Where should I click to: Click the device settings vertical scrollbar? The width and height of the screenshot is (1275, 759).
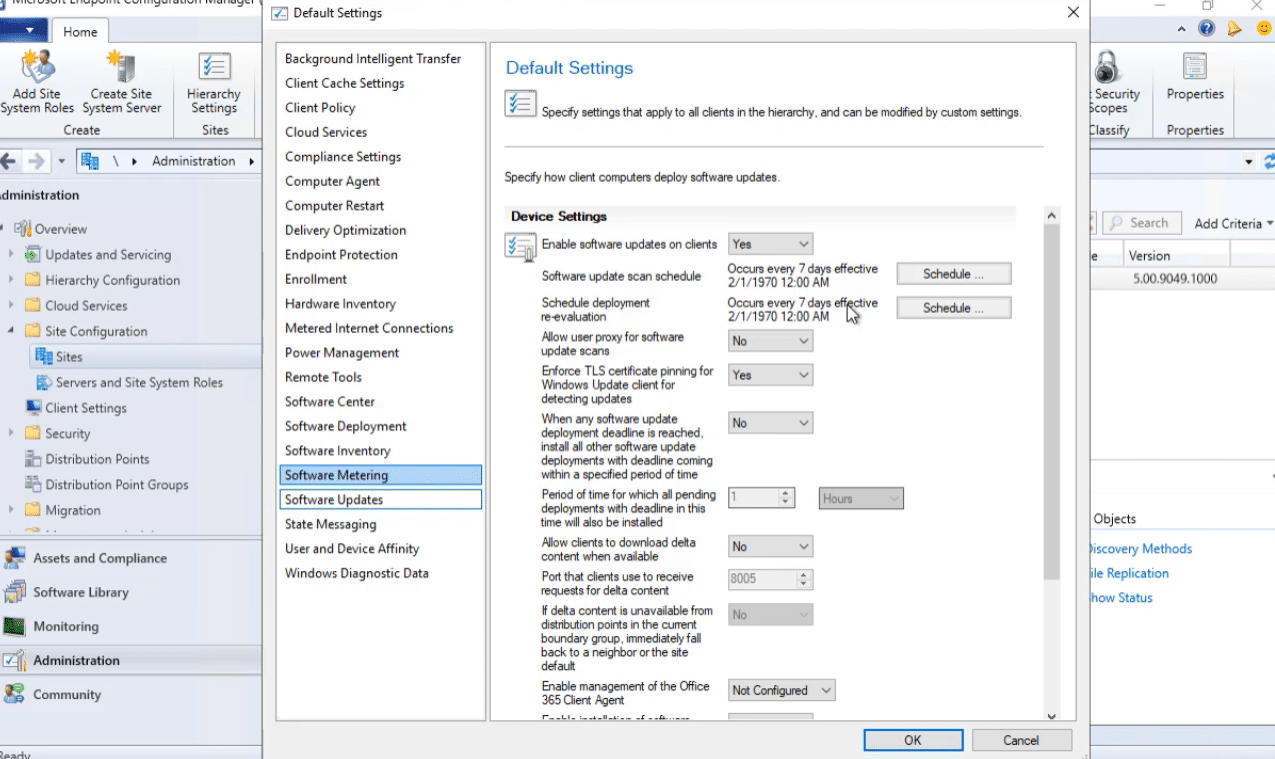[1051, 400]
